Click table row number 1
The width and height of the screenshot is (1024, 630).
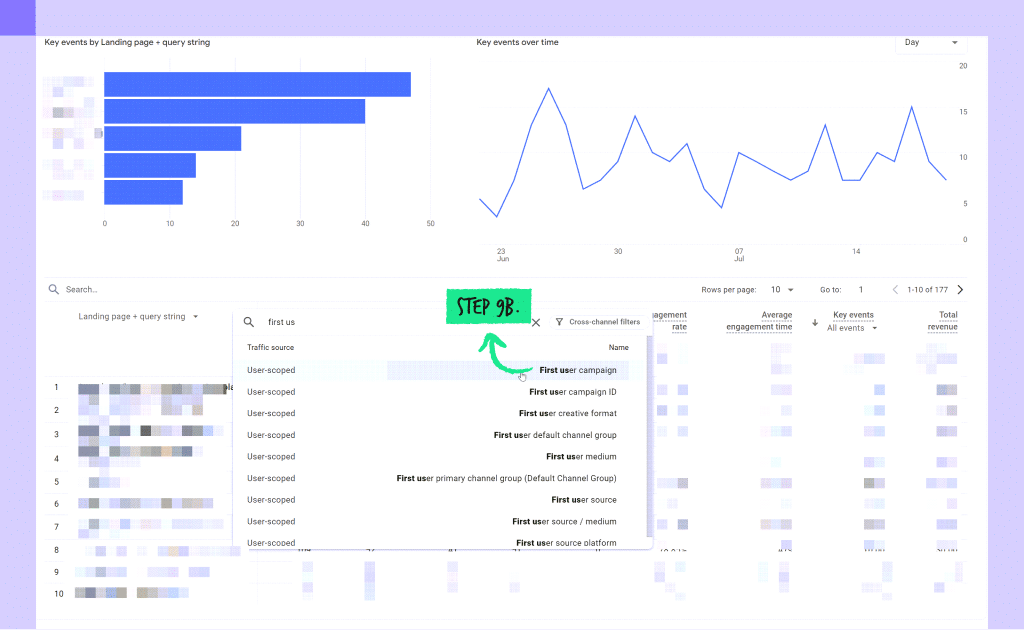[x=56, y=387]
